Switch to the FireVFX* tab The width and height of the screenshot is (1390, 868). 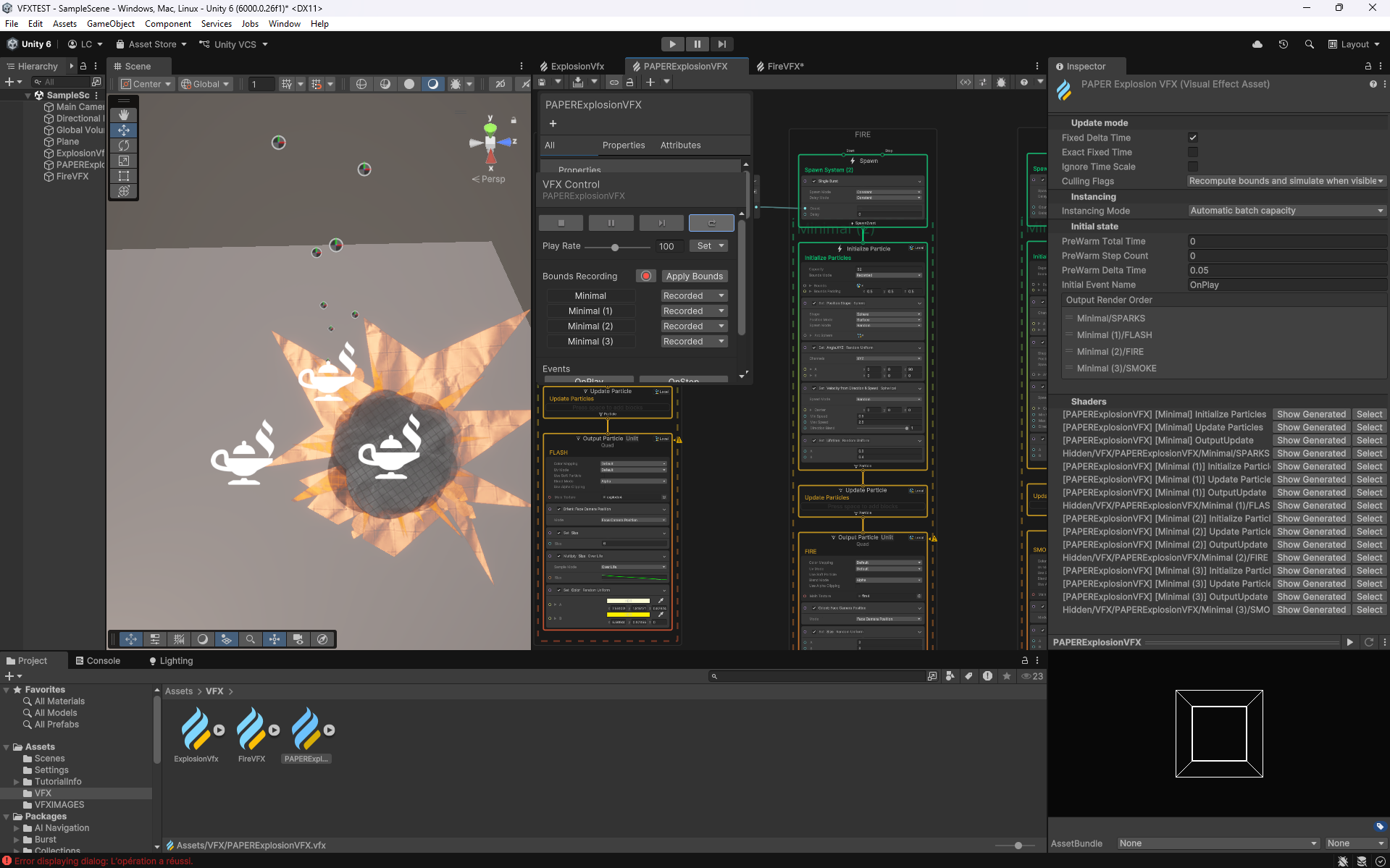[784, 66]
